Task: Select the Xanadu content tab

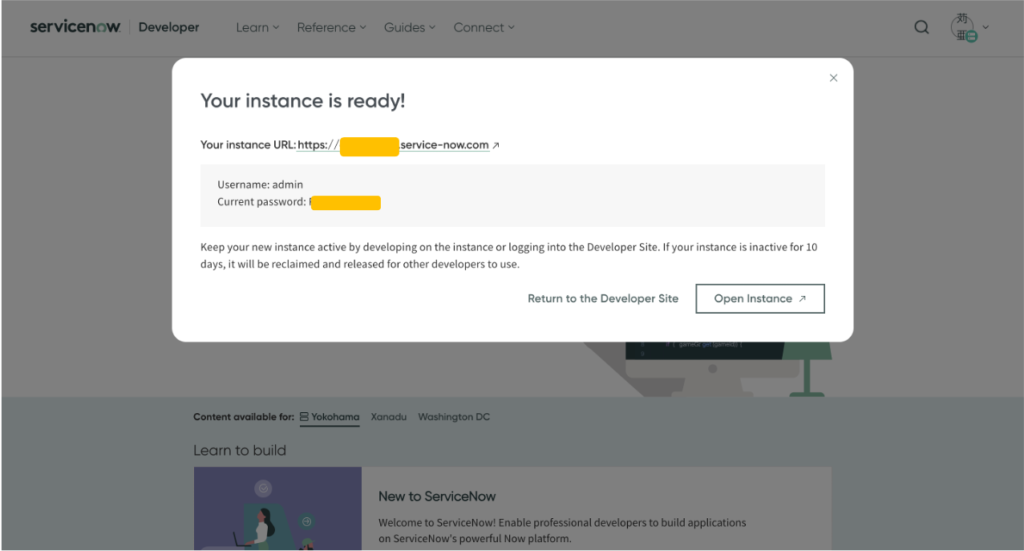Action: pyautogui.click(x=389, y=417)
